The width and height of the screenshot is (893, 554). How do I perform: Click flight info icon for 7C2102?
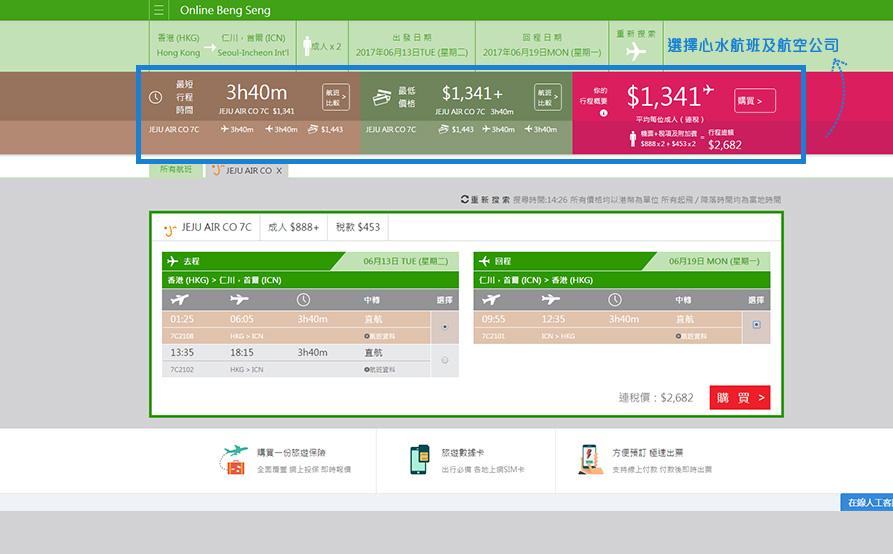367,370
